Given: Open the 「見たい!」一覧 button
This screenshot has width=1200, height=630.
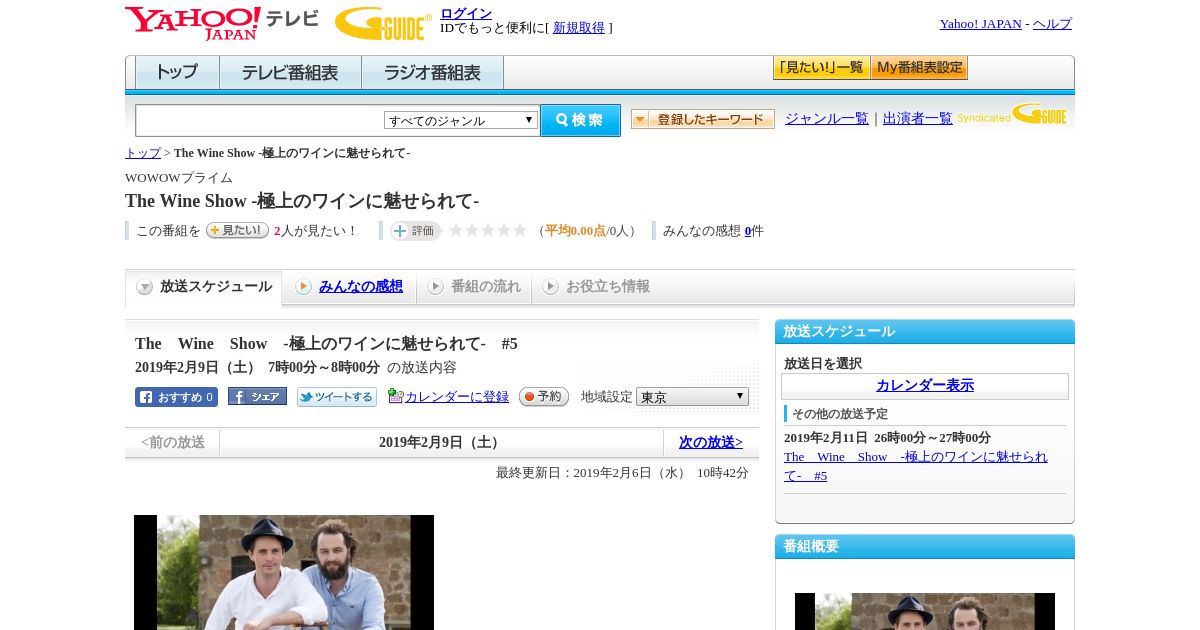Looking at the screenshot, I should point(822,68).
